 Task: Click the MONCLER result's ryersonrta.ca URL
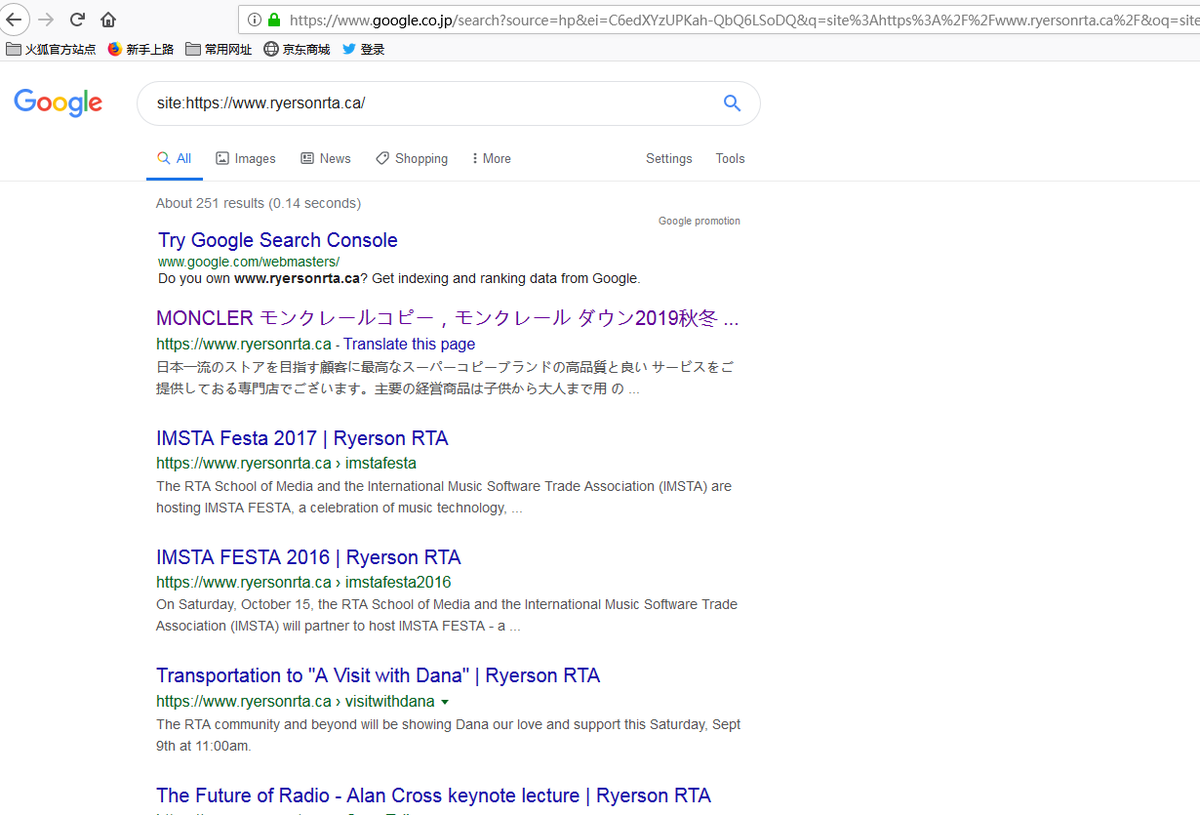243,344
